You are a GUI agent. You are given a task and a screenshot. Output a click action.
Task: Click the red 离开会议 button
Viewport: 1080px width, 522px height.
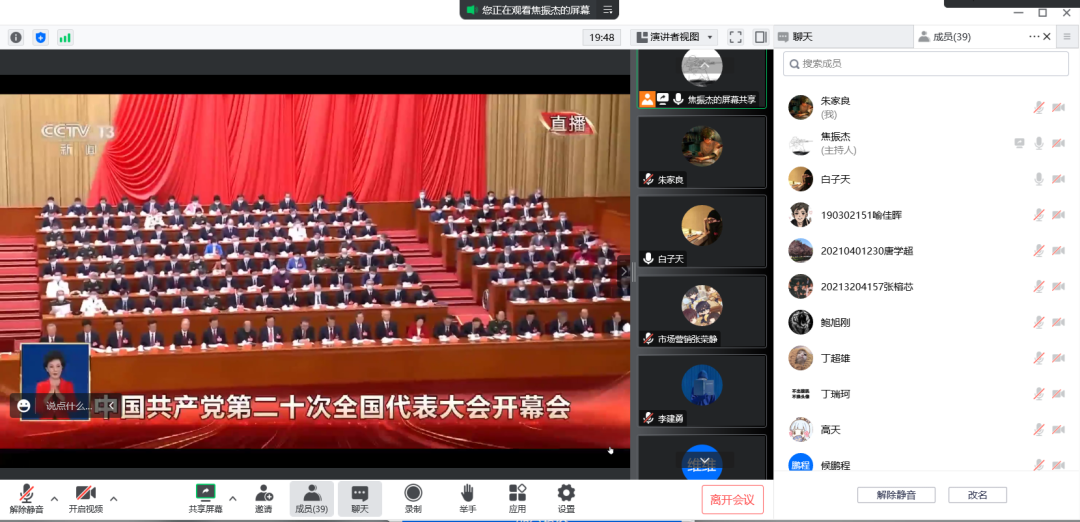[x=732, y=499]
